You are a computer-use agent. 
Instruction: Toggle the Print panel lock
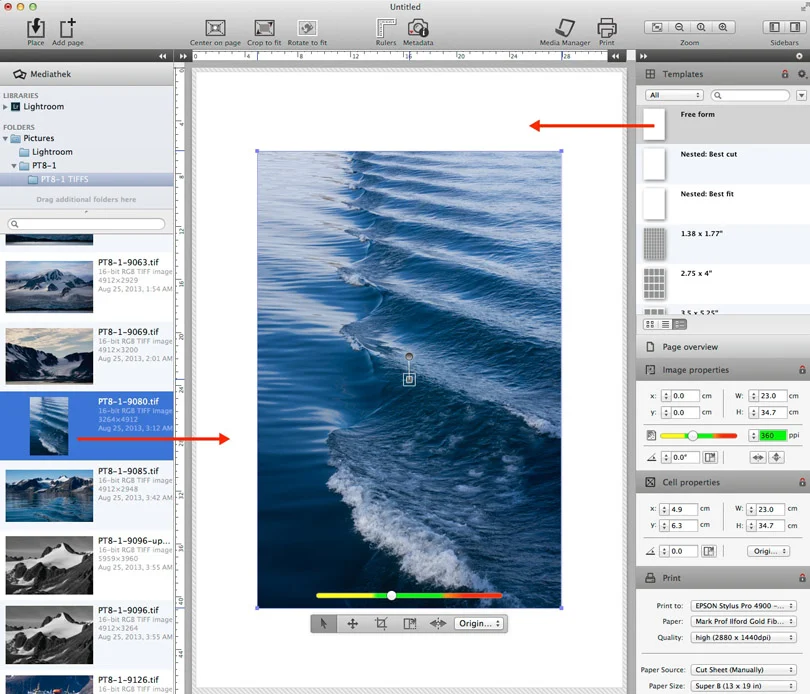[802, 578]
